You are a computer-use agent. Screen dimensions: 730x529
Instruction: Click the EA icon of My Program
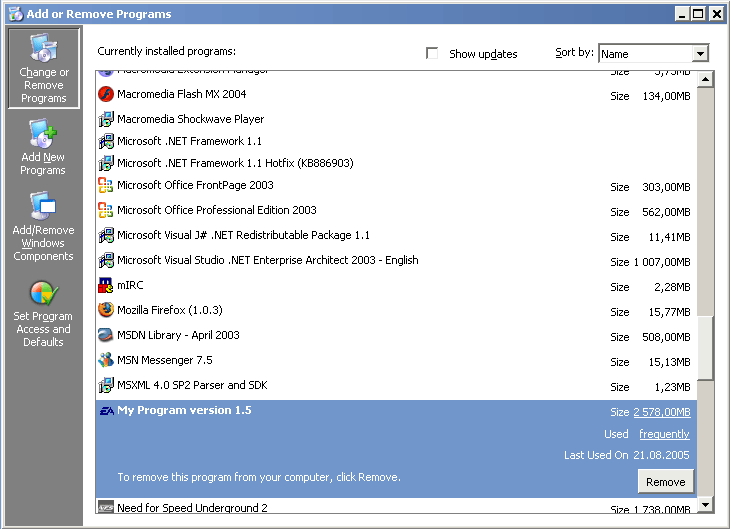pyautogui.click(x=107, y=411)
